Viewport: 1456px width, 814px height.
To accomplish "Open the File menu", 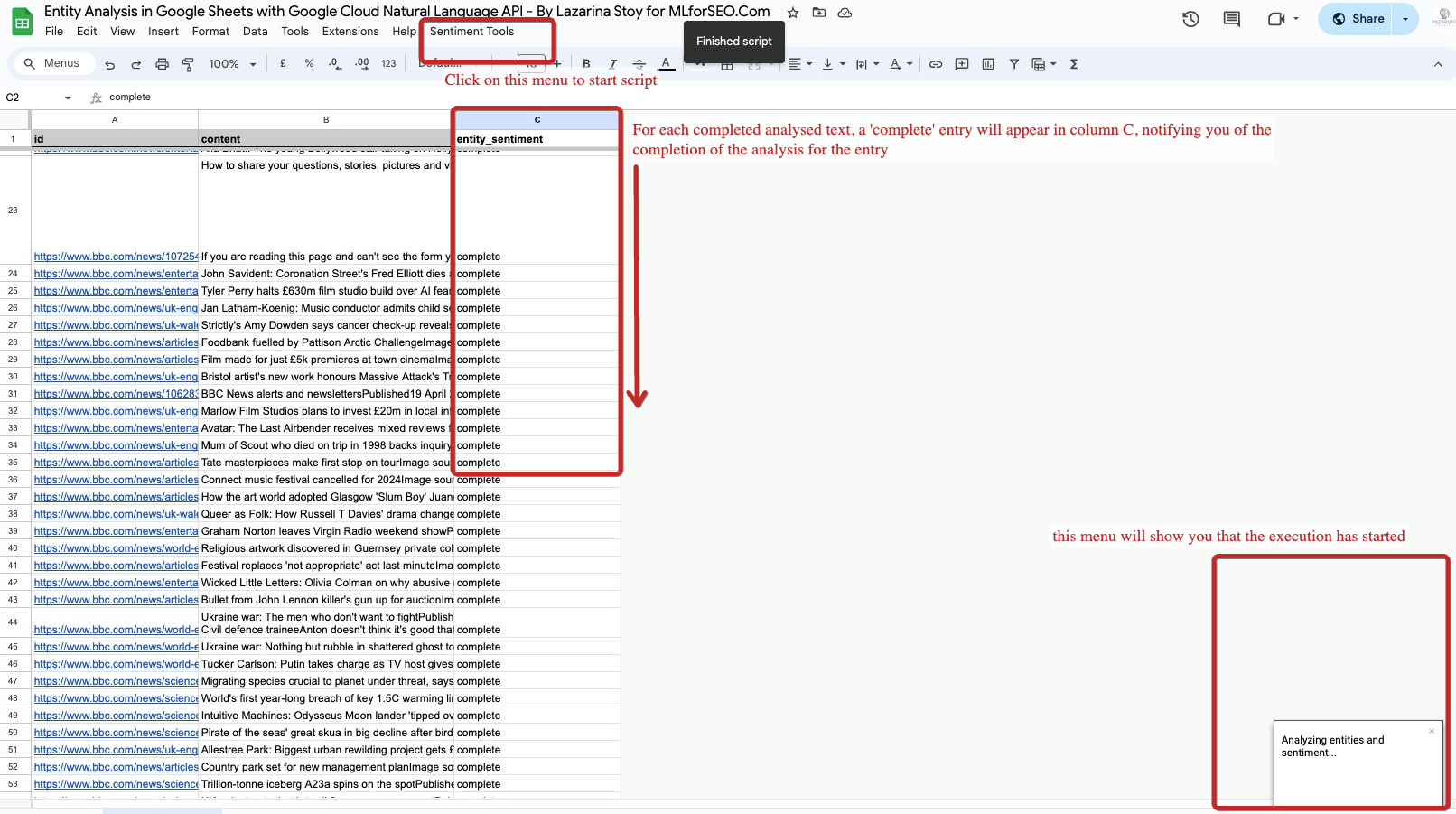I will tap(54, 32).
